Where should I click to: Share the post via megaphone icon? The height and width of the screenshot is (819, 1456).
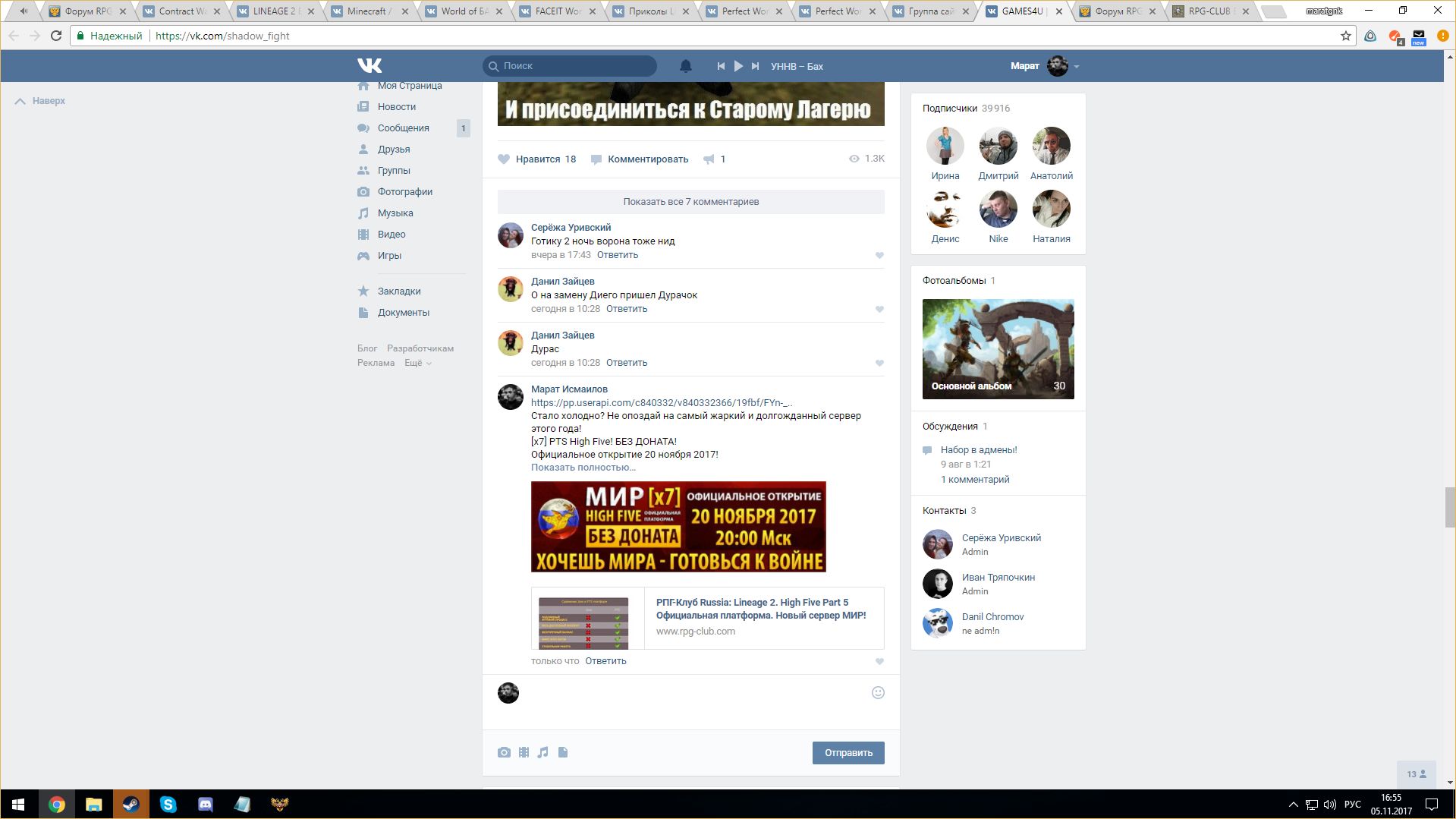[709, 159]
